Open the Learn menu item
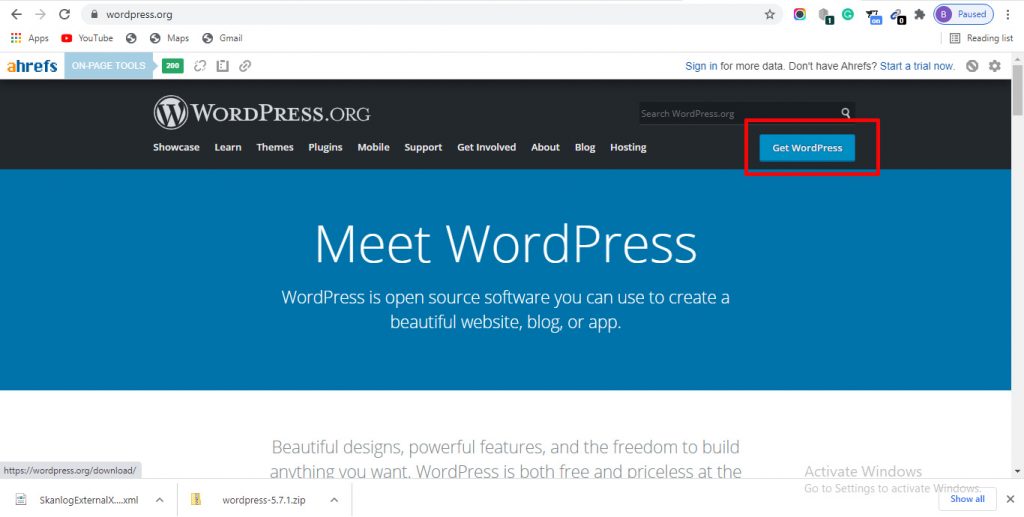Viewport: 1024px width, 517px height. pyautogui.click(x=228, y=148)
